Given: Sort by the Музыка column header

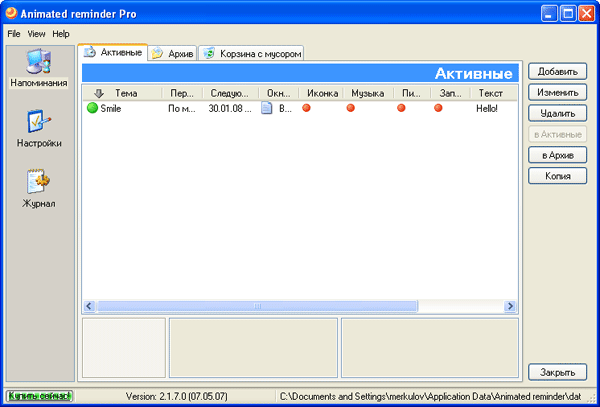Looking at the screenshot, I should [368, 93].
